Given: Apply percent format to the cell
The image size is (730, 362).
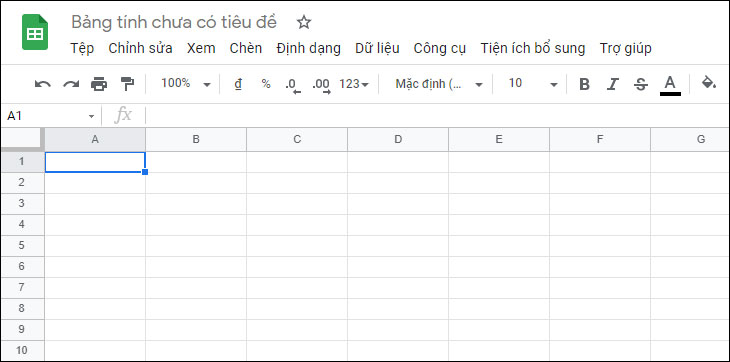Looking at the screenshot, I should [x=266, y=84].
